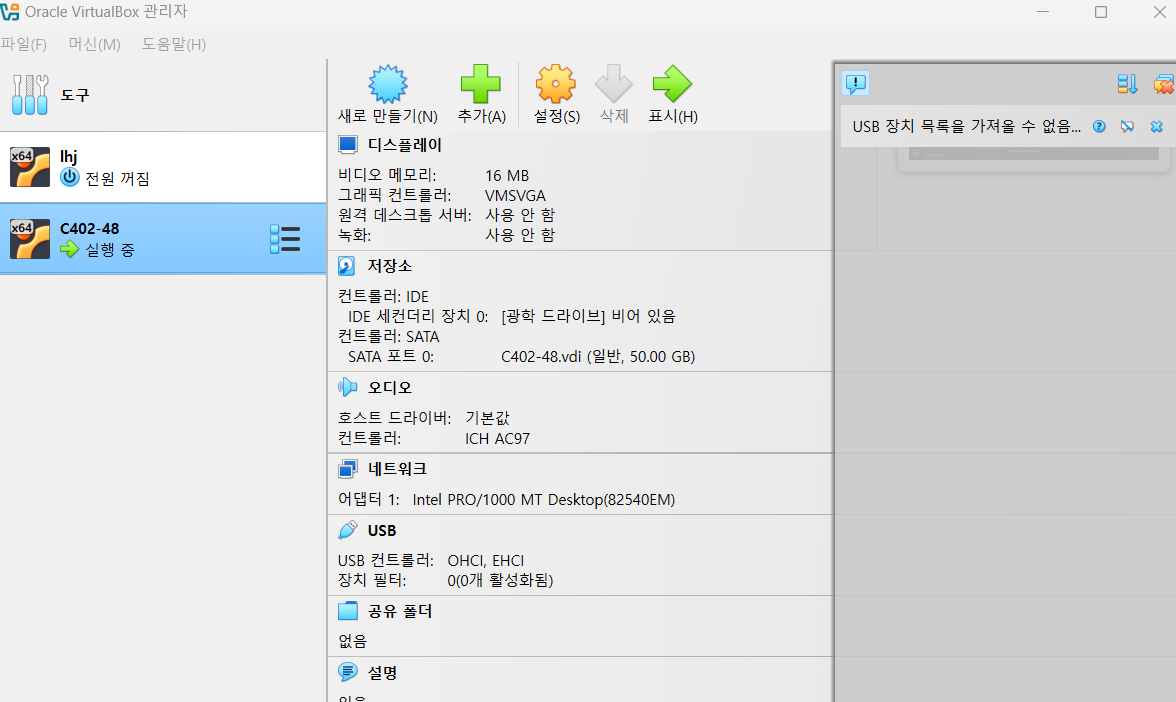Click the USB section header link

coord(382,530)
